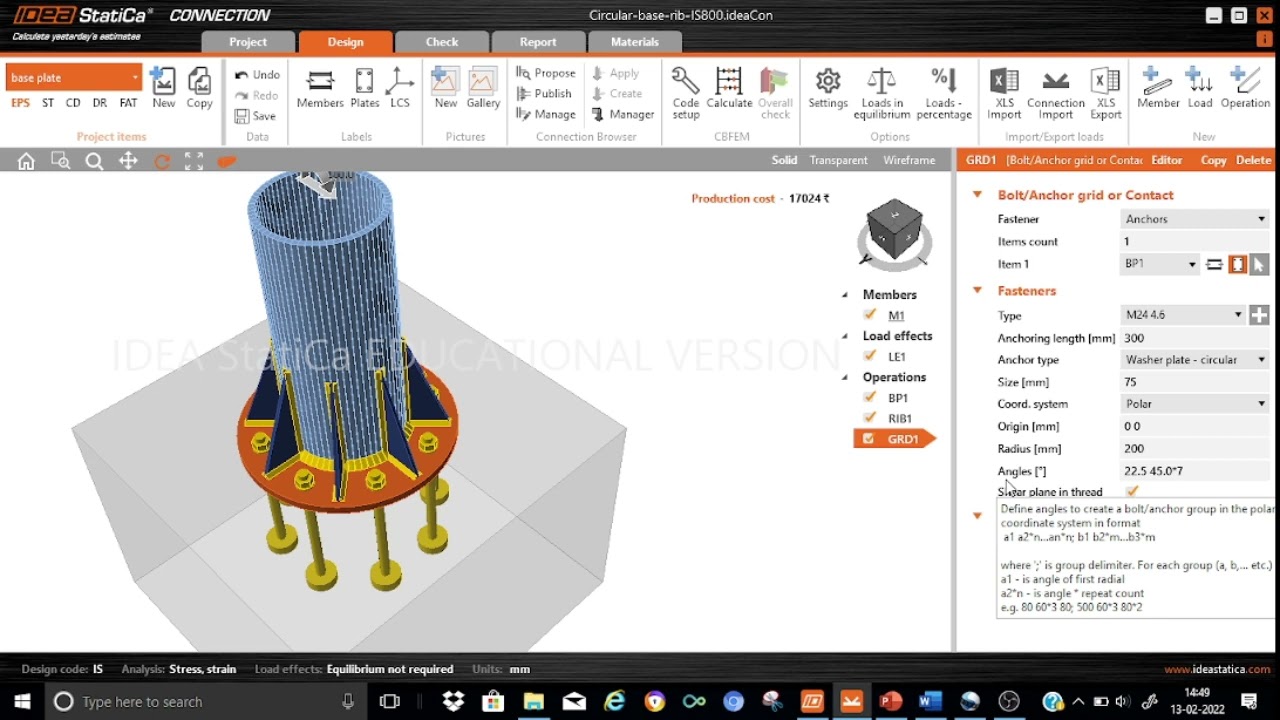Open the Fastener Anchors dropdown

[x=1195, y=219]
